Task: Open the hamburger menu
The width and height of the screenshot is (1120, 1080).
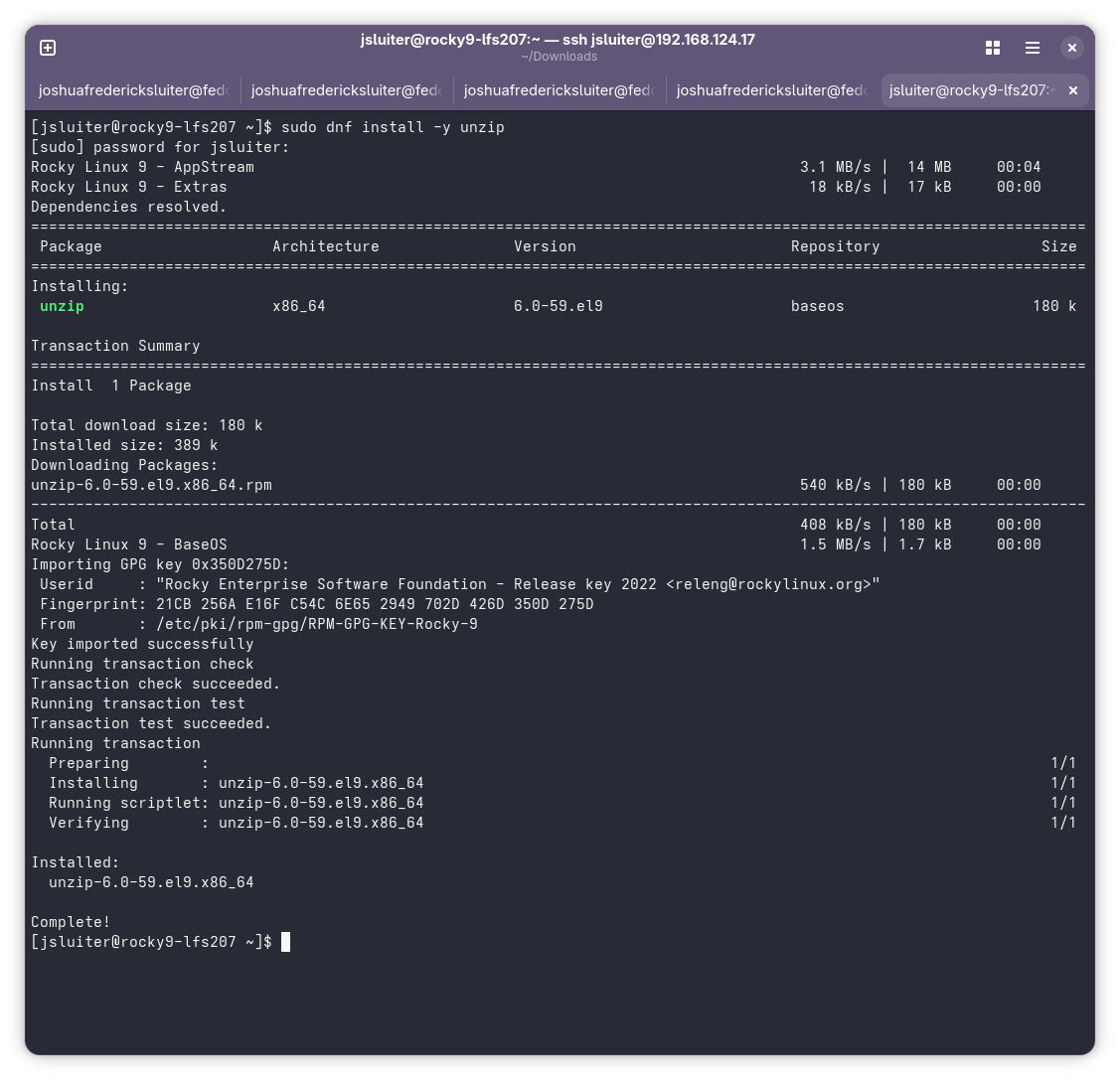Action: [1033, 47]
